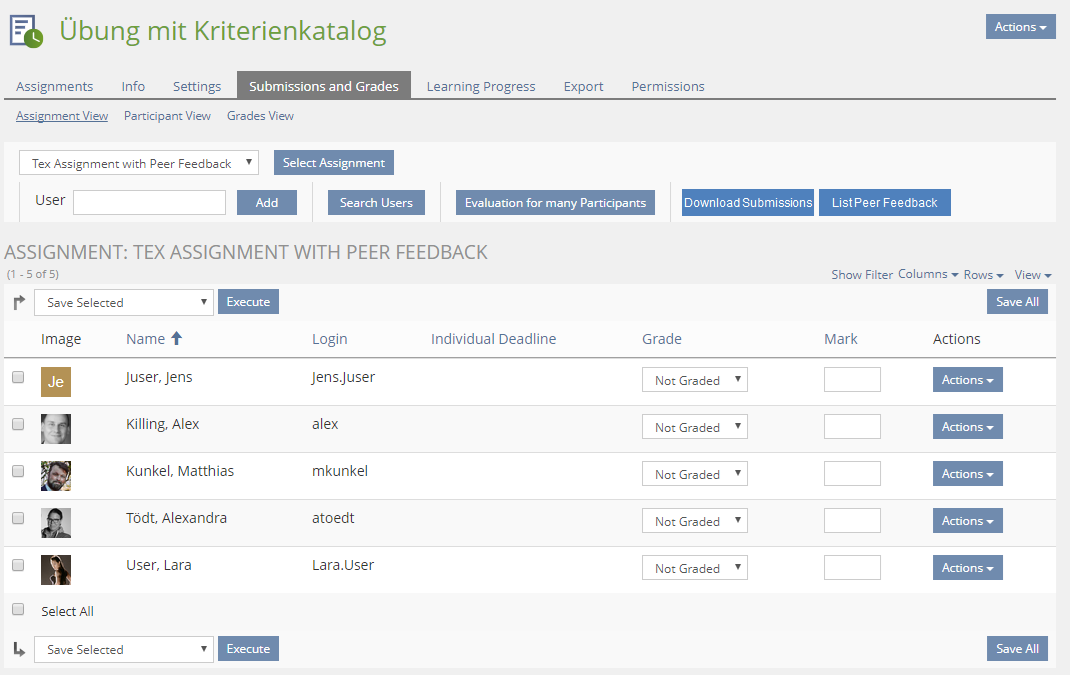The width and height of the screenshot is (1070, 675).
Task: Tick the checkbox for Juser, Jens
Action: pos(18,378)
